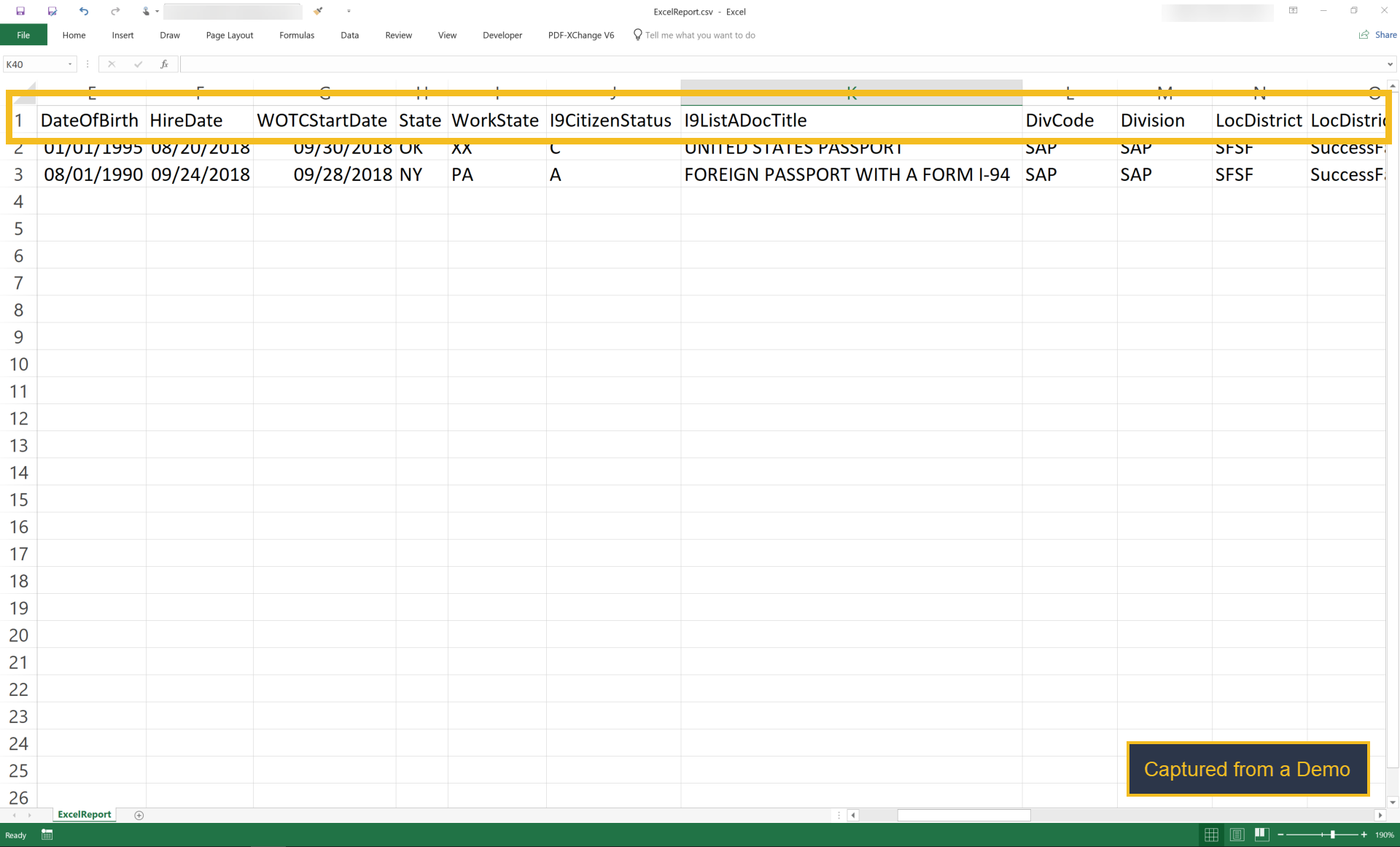The image size is (1400, 847).
Task: Click the PA WorkState cell
Action: [497, 174]
